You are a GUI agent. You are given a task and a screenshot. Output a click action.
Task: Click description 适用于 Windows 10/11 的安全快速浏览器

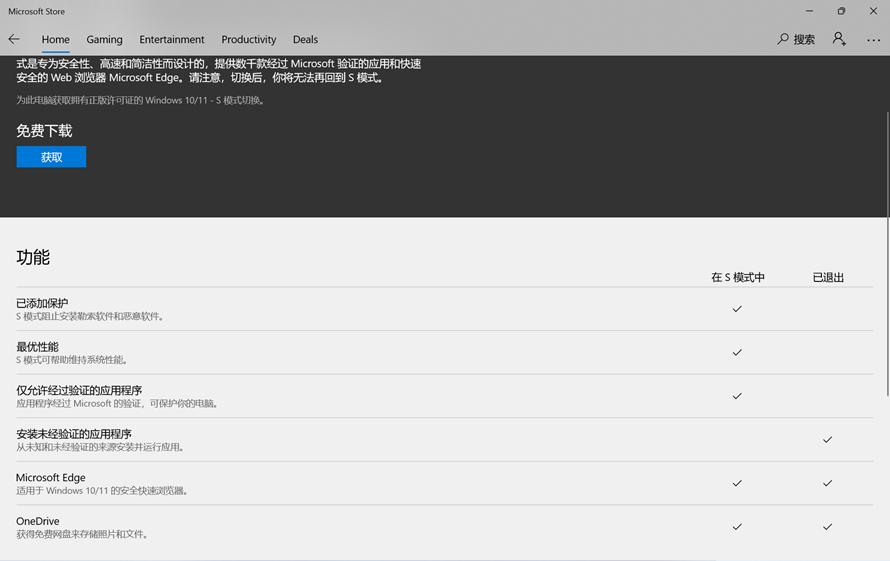pyautogui.click(x=102, y=491)
